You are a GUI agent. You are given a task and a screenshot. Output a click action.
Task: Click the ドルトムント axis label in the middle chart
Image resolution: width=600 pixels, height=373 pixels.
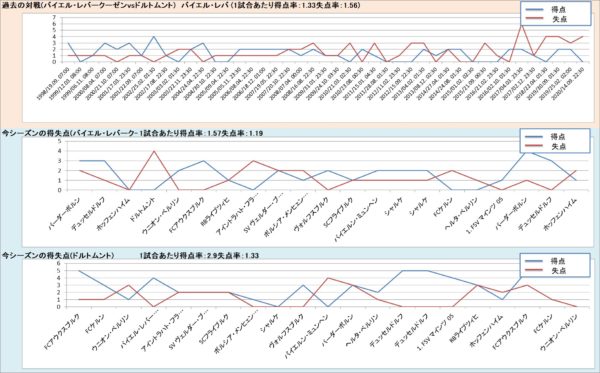coord(142,209)
